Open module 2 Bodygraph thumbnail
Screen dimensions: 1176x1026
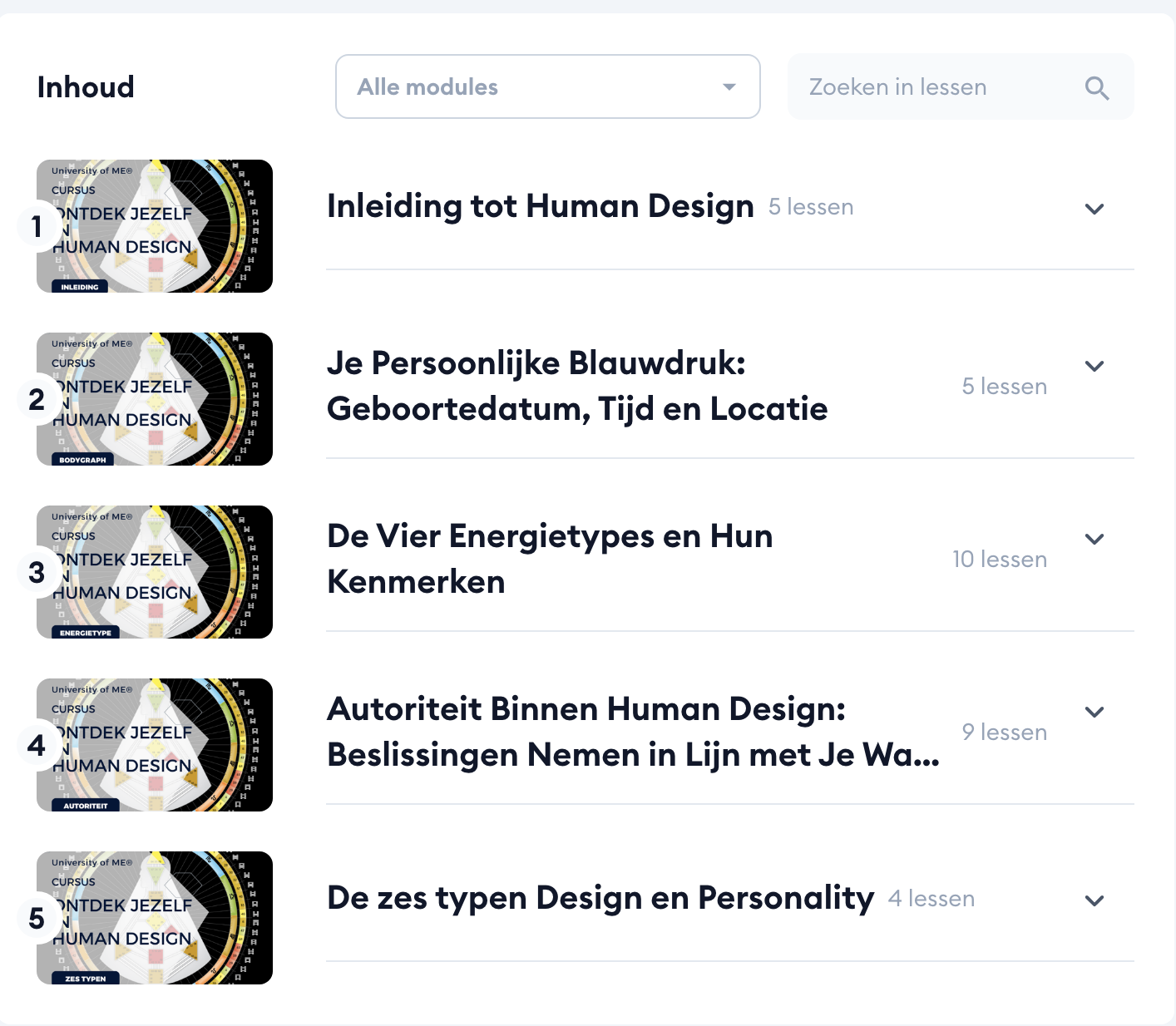click(x=155, y=399)
